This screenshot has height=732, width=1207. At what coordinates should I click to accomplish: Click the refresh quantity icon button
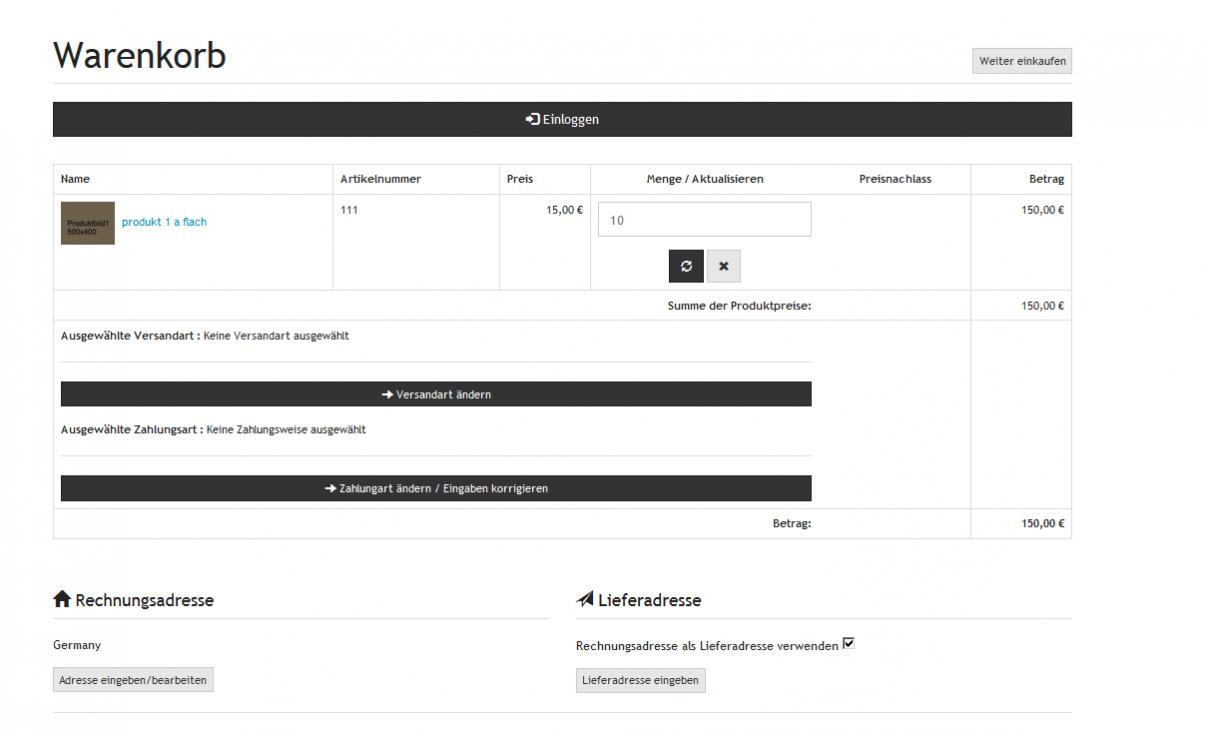pyautogui.click(x=686, y=266)
